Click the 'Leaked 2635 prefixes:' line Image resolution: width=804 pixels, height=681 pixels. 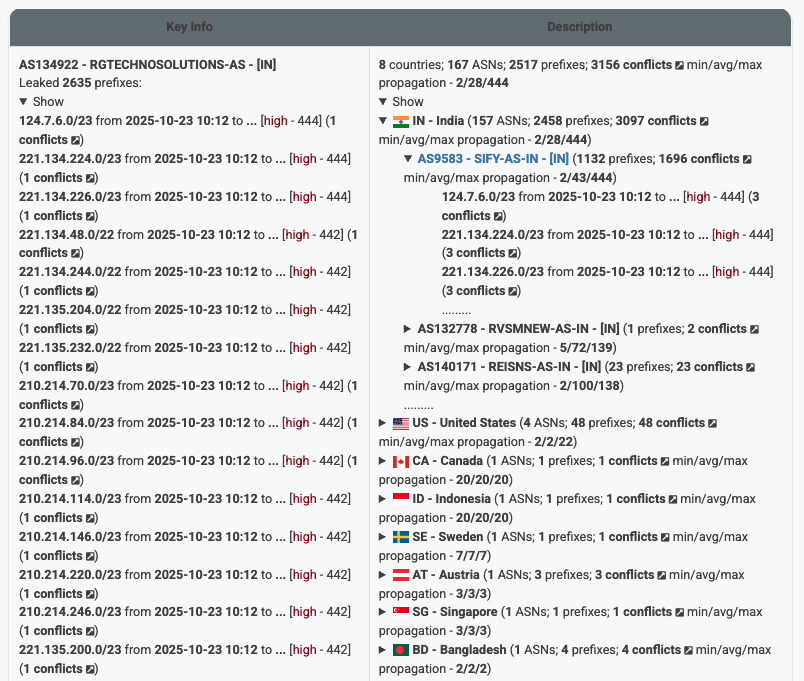tap(81, 83)
